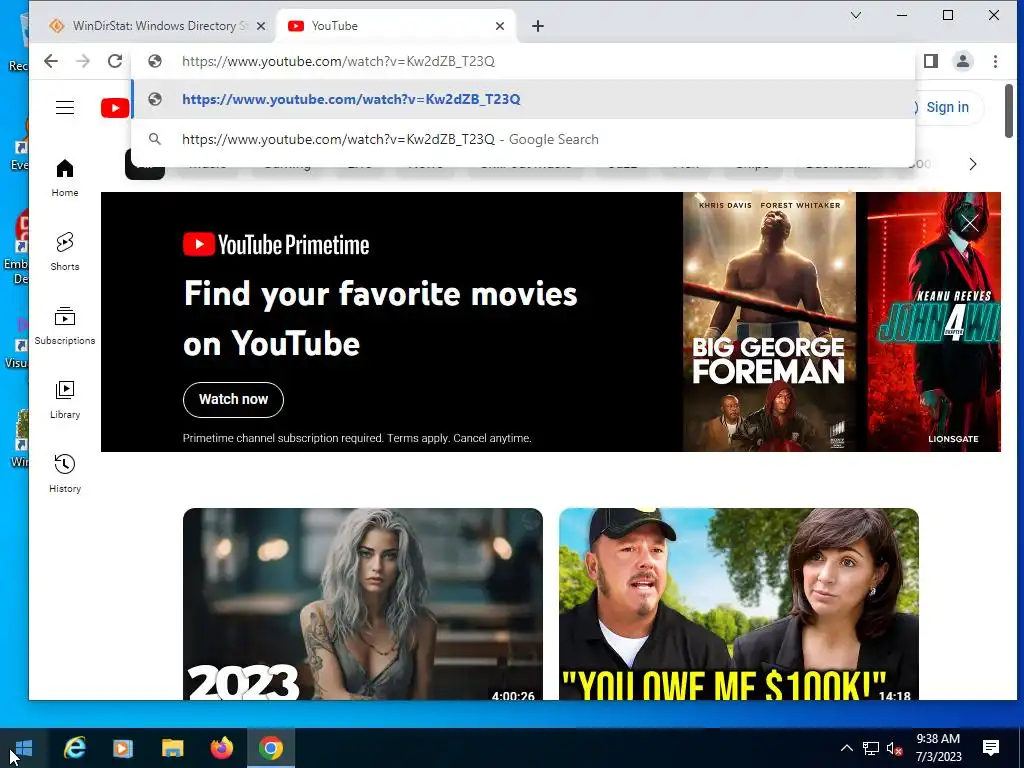Open the YouTube hamburger guide menu

(65, 108)
